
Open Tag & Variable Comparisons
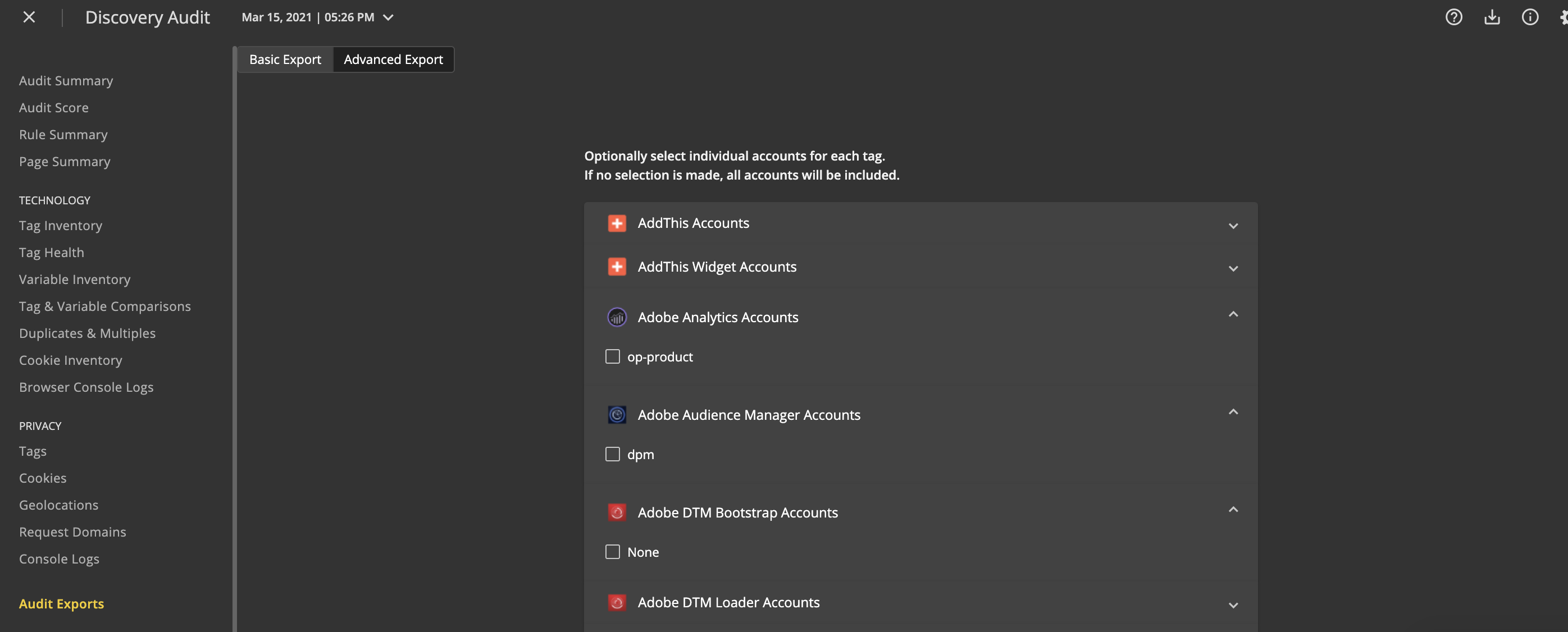(x=104, y=306)
